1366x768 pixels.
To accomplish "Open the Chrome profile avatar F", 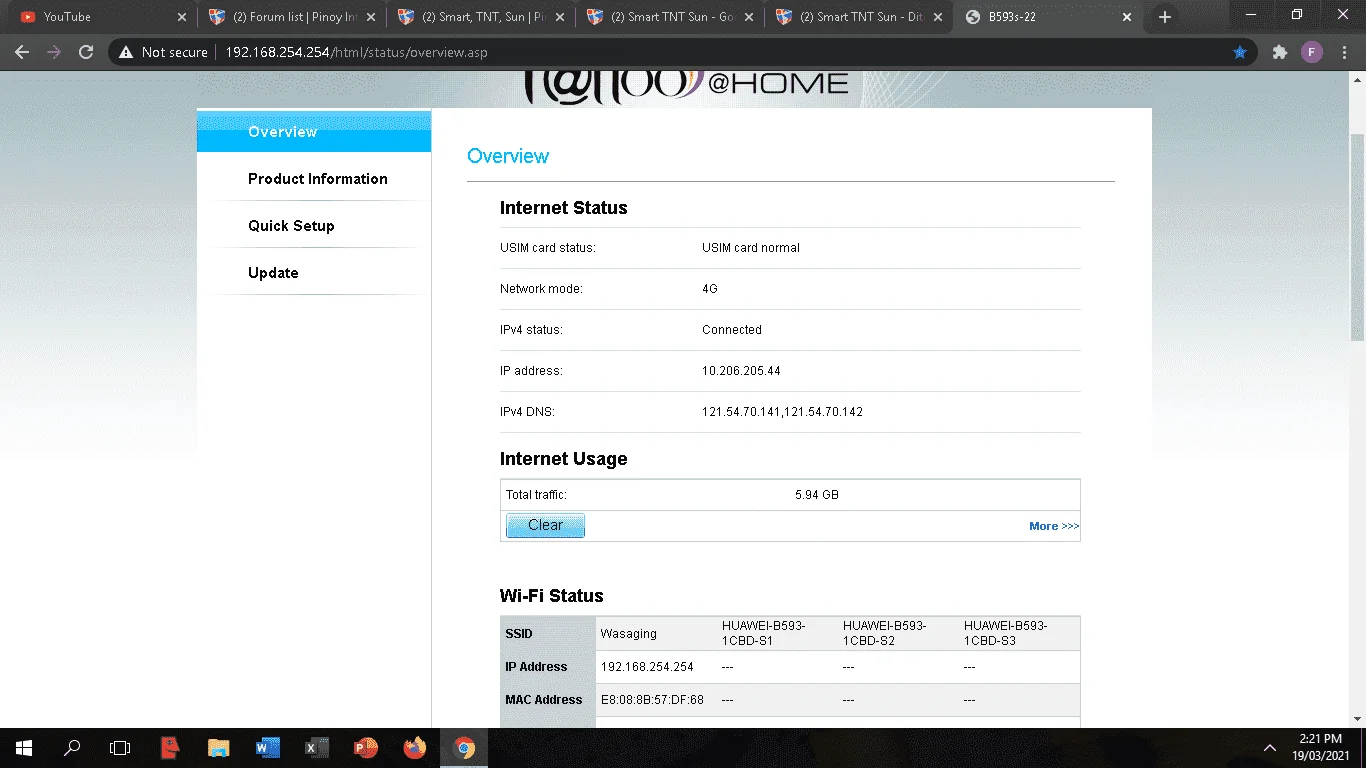I will 1311,52.
